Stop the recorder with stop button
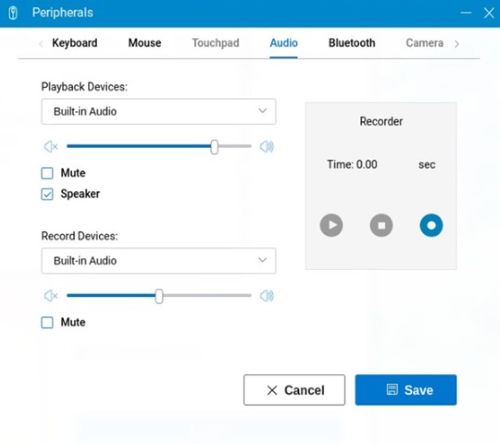Viewport: 500px width, 444px height. click(x=381, y=225)
